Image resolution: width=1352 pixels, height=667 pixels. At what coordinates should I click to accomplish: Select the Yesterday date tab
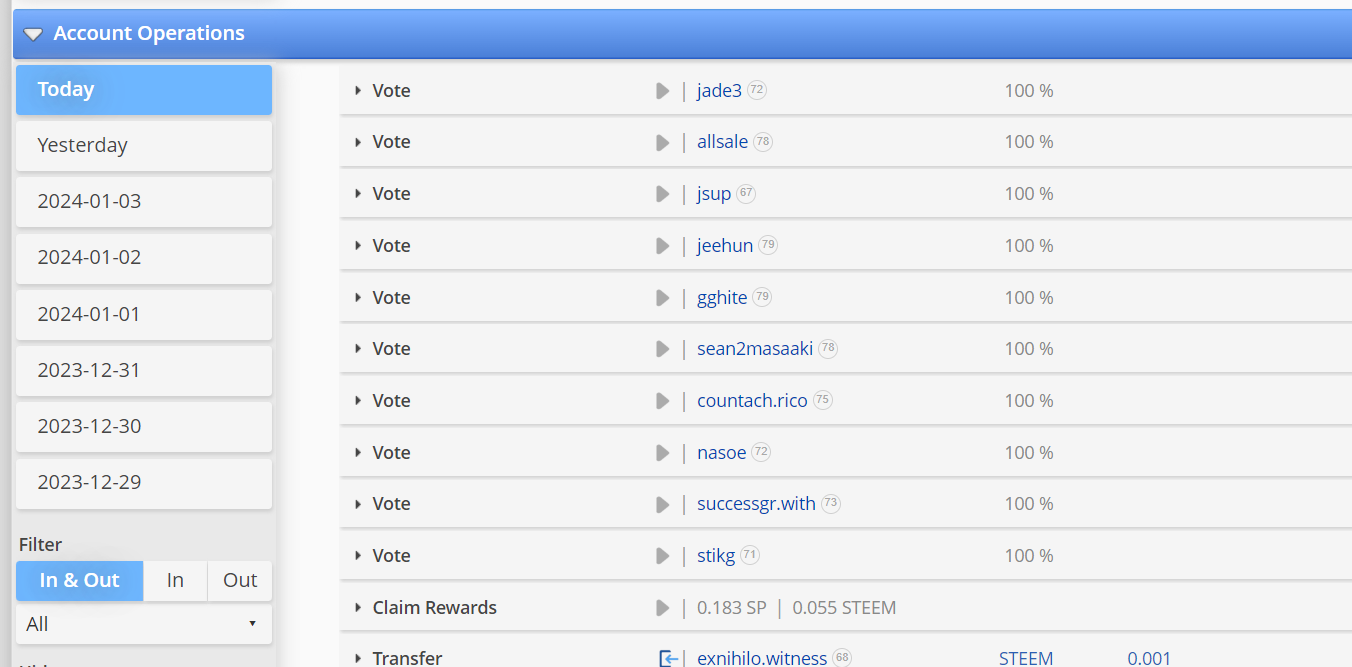(x=144, y=146)
